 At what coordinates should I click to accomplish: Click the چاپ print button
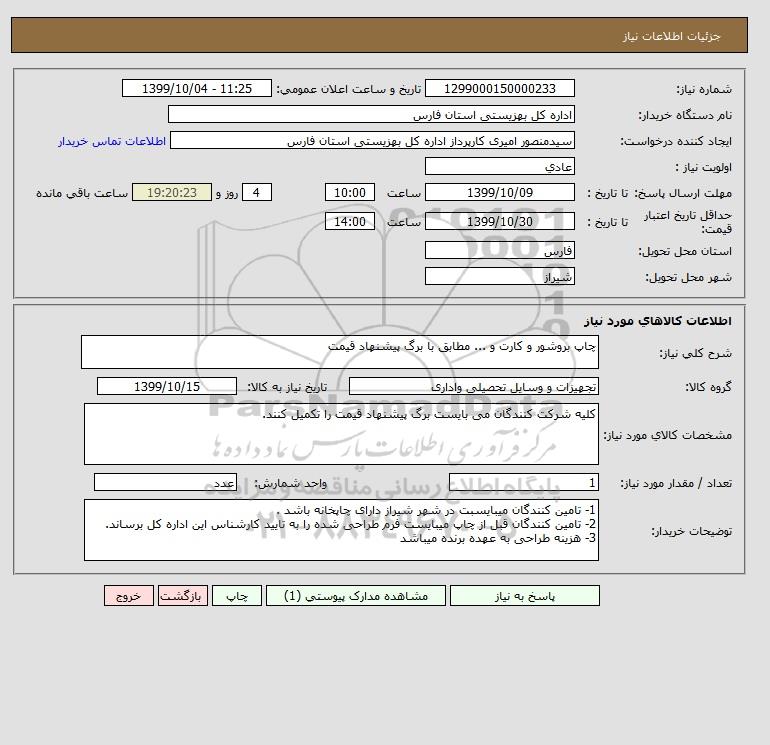pyautogui.click(x=237, y=596)
